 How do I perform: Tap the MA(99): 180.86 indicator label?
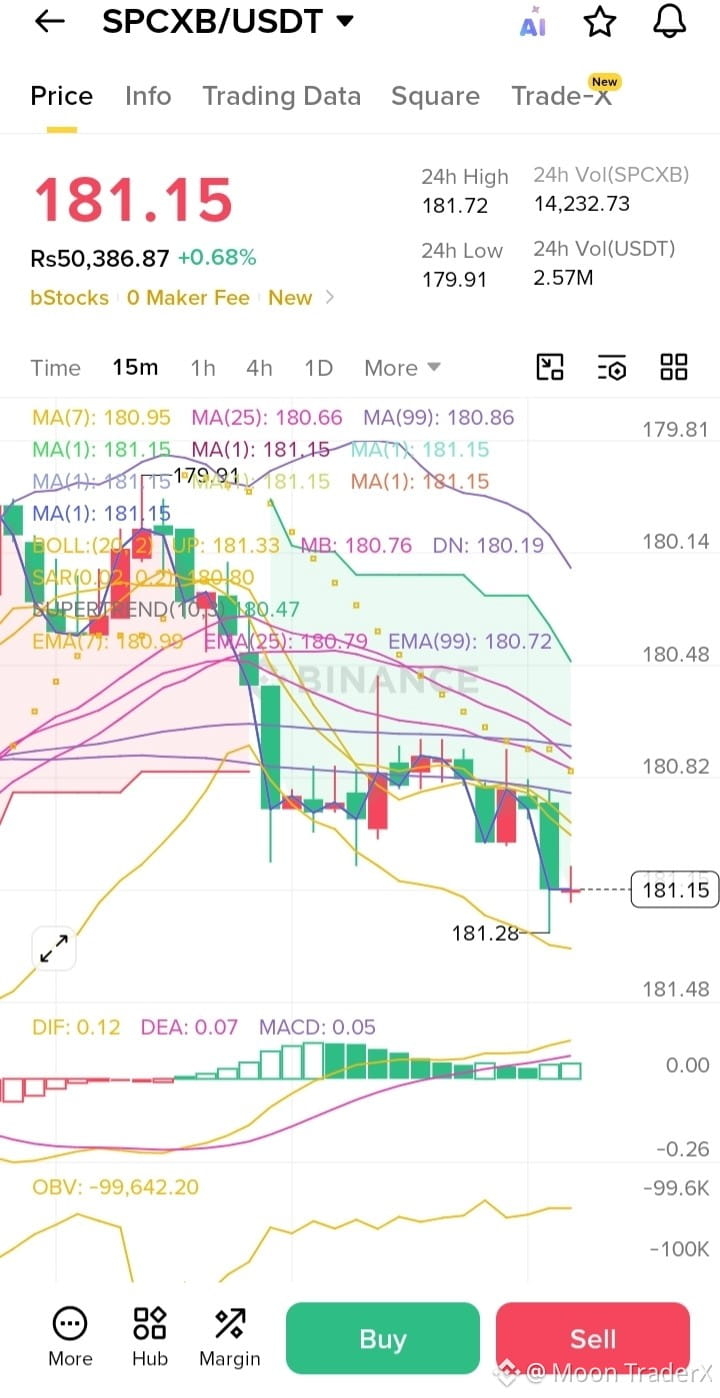click(438, 417)
